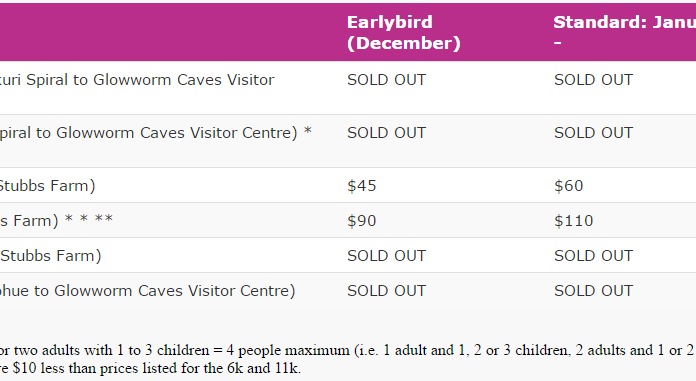The height and width of the screenshot is (381, 696).
Task: Select the $45 Earlybird price cell
Action: (362, 186)
